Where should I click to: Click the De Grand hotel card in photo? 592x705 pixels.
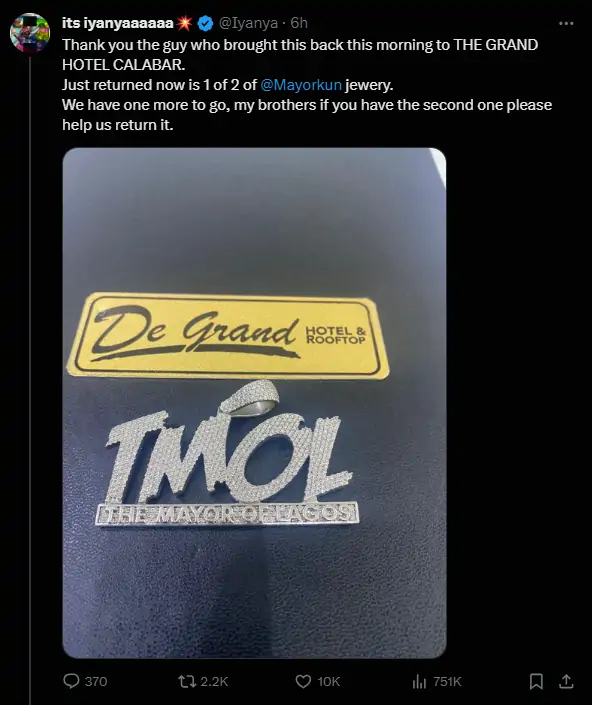coord(227,335)
